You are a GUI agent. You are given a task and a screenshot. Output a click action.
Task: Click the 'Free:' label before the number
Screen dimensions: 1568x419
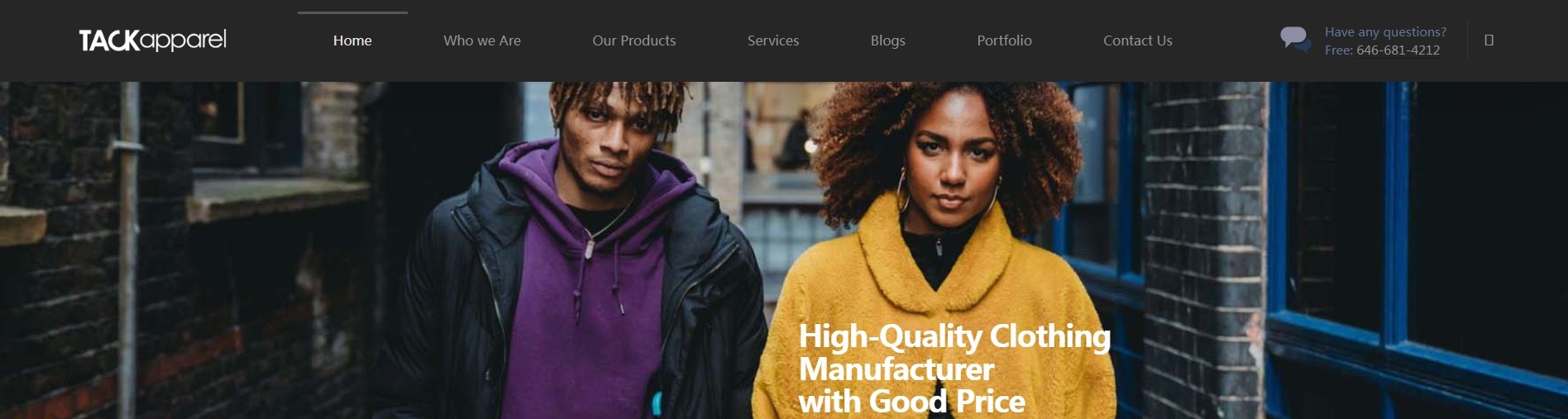(1339, 50)
